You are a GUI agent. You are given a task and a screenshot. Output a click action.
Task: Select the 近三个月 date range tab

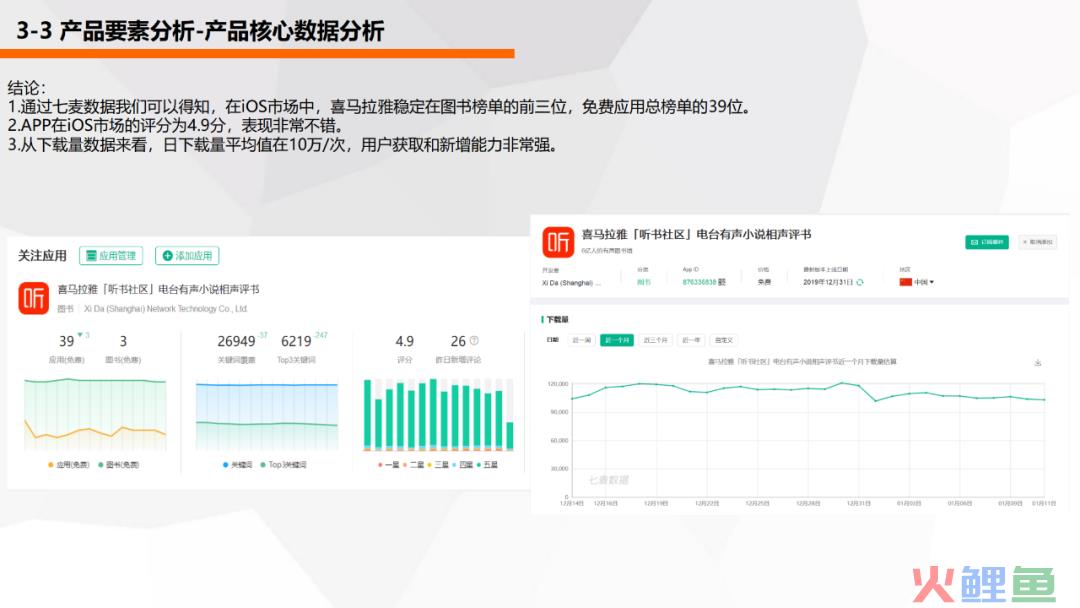655,340
